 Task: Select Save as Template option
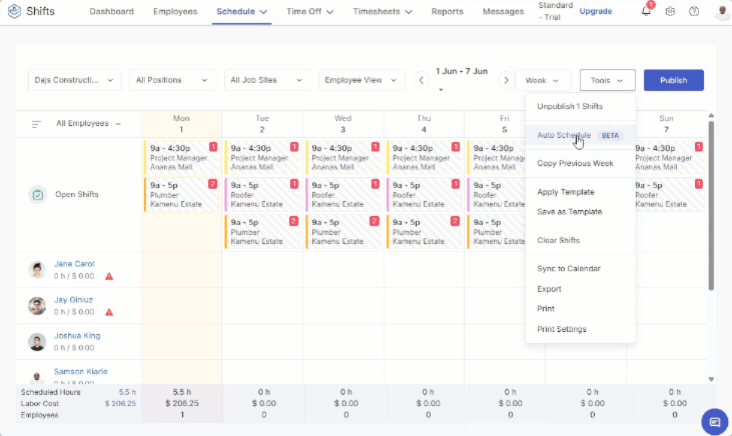pos(580,212)
